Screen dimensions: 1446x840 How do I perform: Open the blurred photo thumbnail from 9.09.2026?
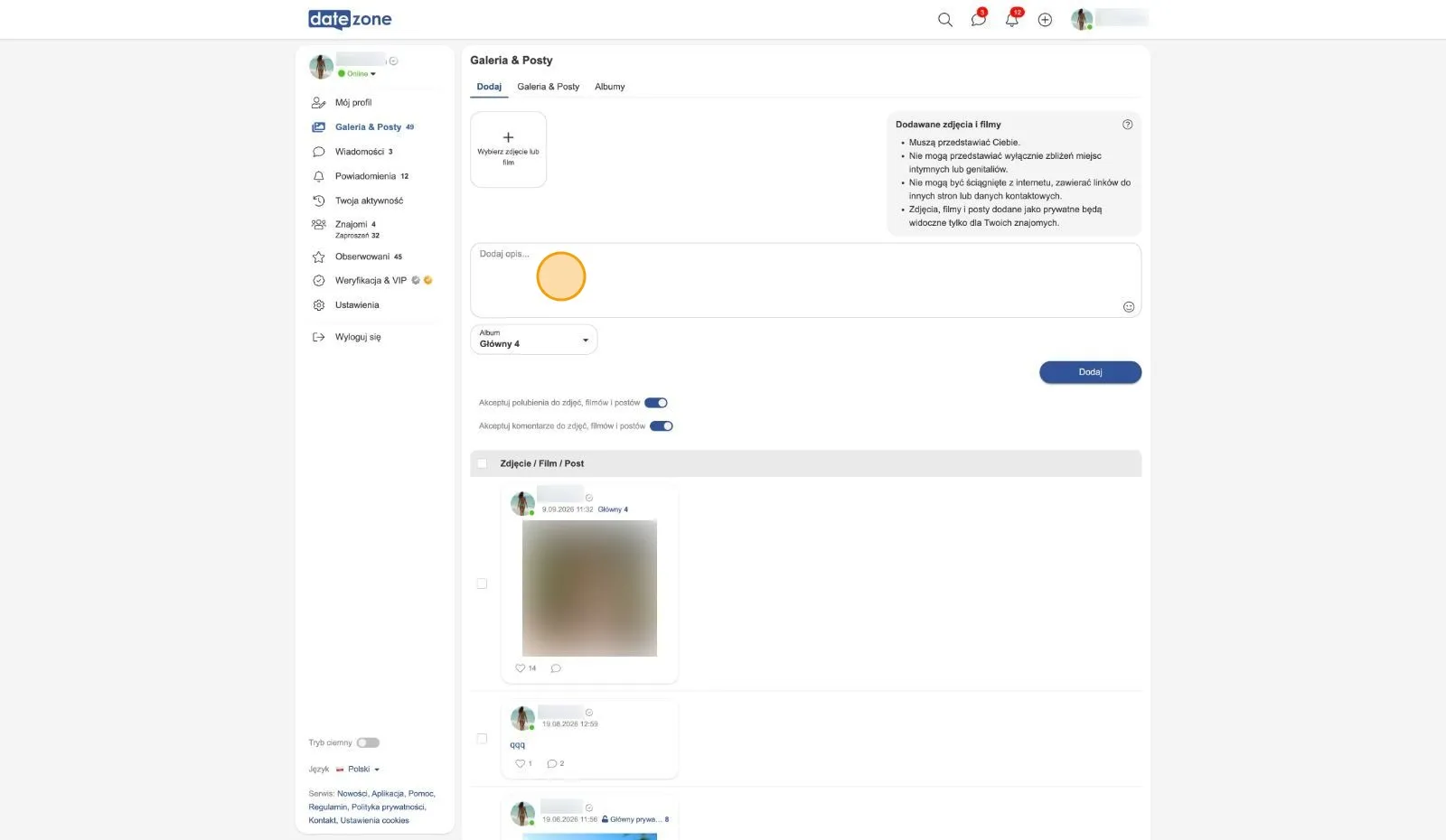pyautogui.click(x=589, y=588)
